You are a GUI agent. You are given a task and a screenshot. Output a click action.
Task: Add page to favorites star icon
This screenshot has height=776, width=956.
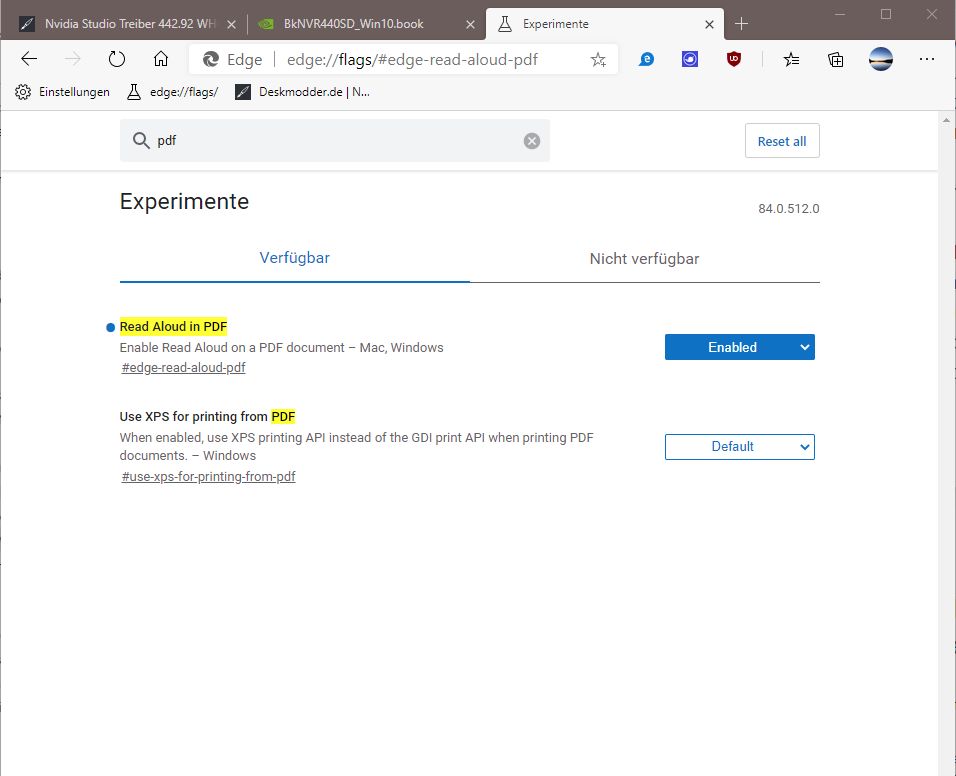[598, 60]
